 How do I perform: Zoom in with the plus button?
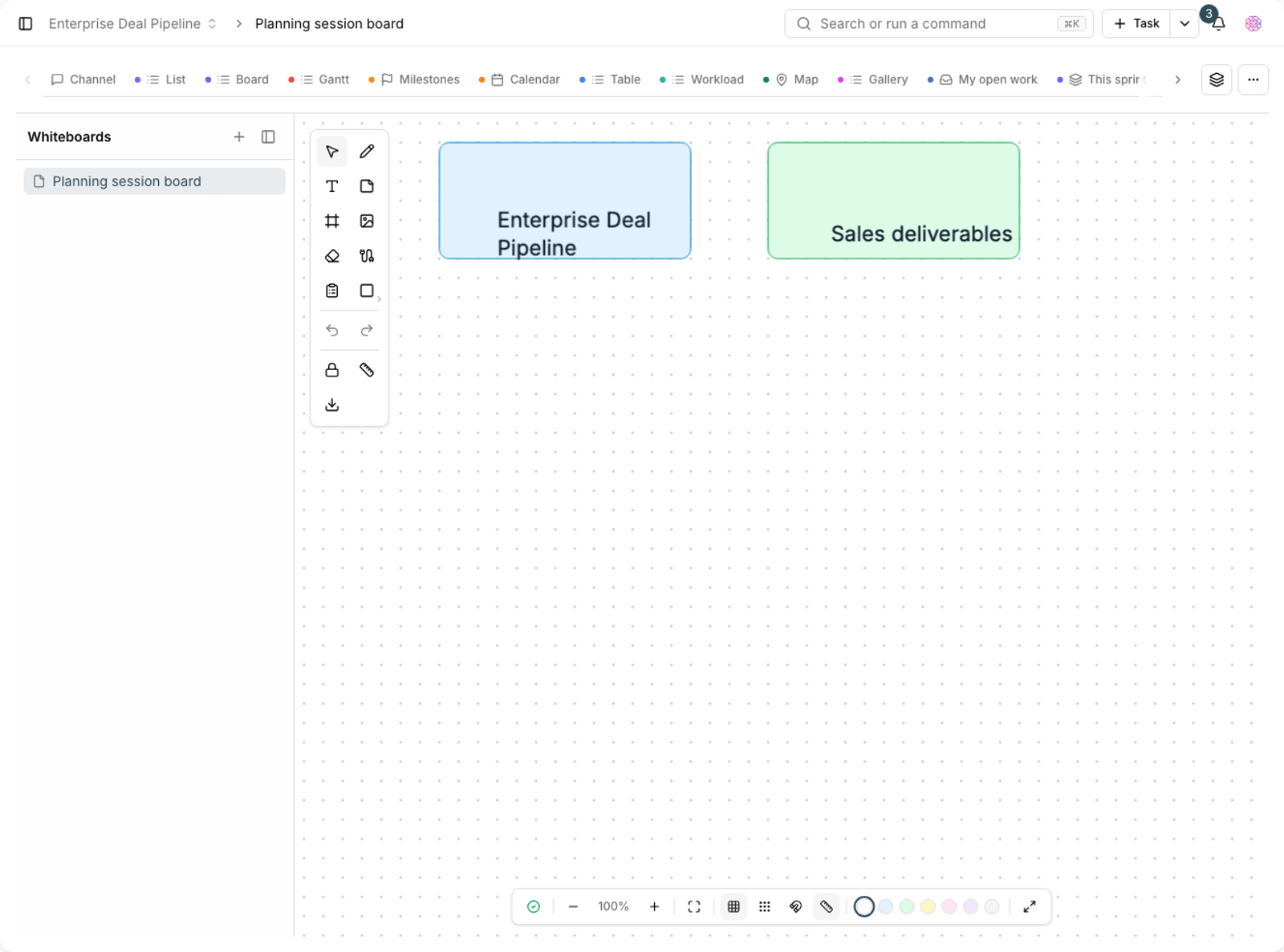click(654, 907)
